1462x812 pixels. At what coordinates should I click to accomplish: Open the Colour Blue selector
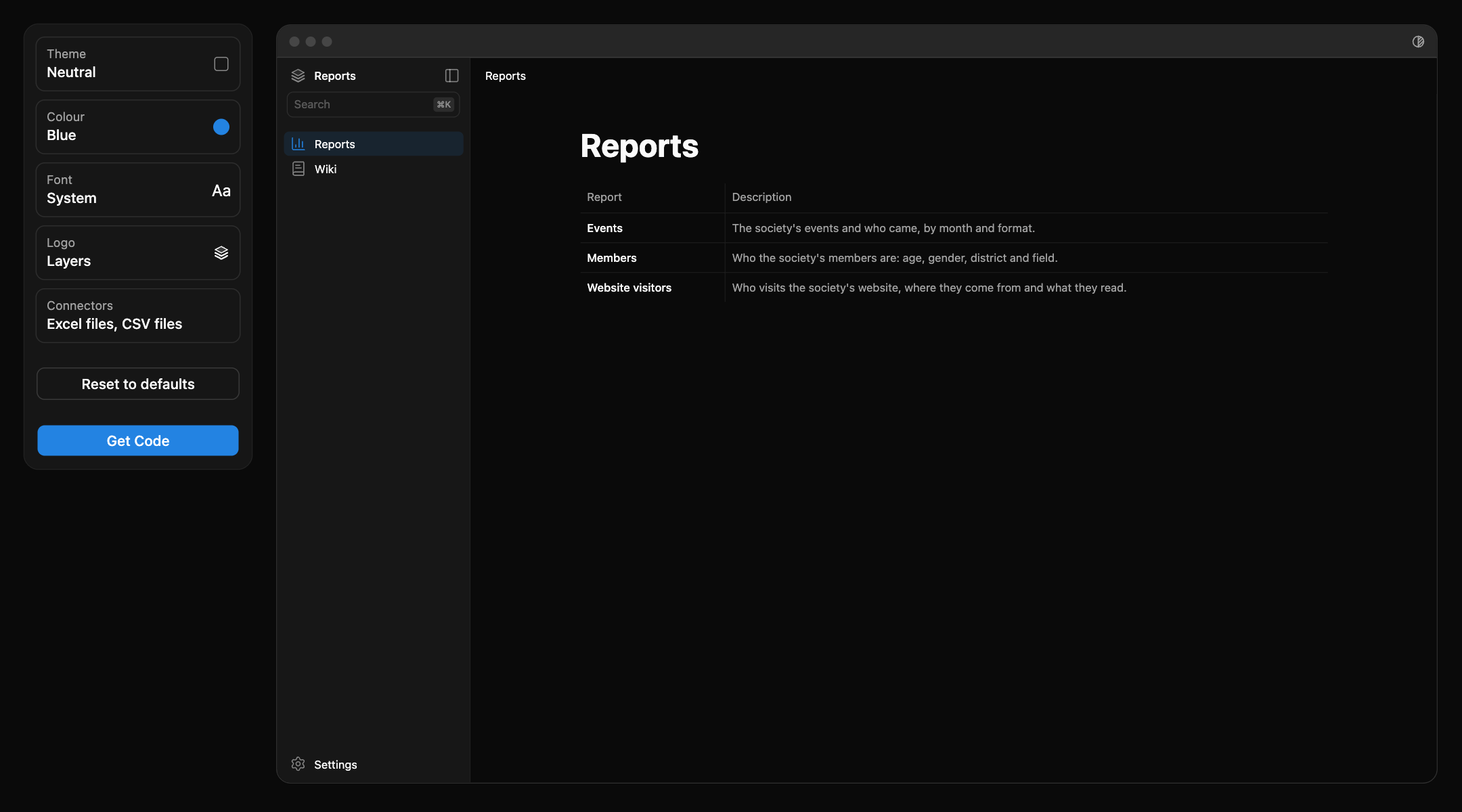pyautogui.click(x=138, y=127)
